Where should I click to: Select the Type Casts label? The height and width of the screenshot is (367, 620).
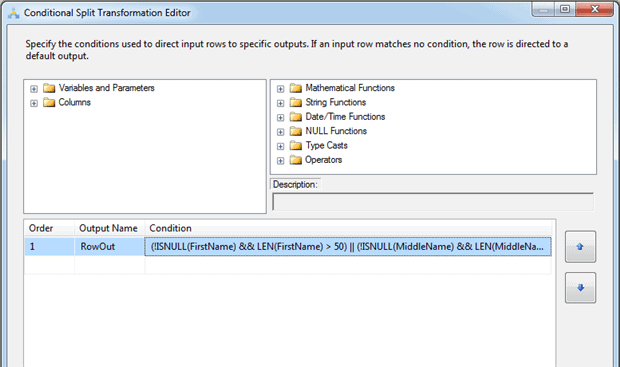[x=326, y=146]
